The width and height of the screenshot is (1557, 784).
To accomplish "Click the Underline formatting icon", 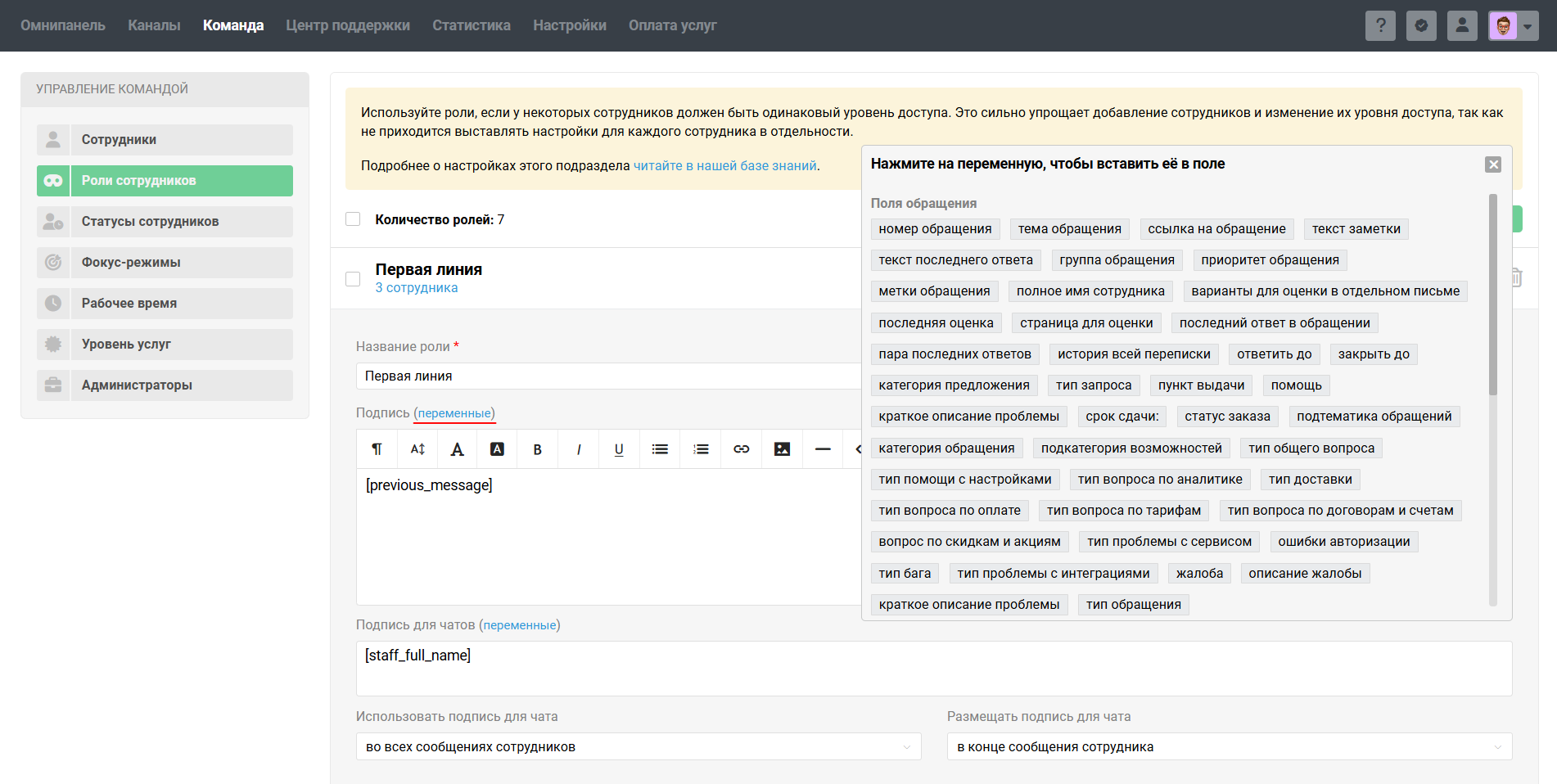I will [x=619, y=449].
